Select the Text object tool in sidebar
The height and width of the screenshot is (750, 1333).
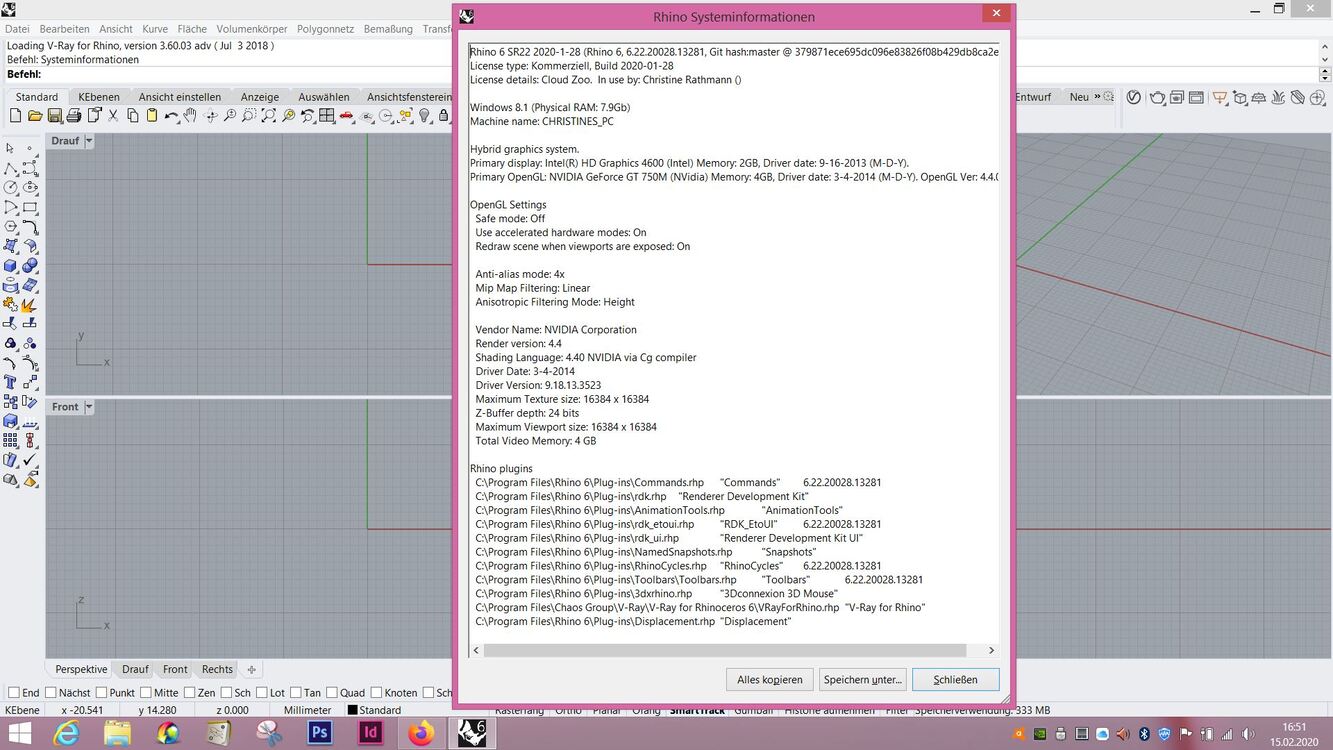[x=10, y=382]
